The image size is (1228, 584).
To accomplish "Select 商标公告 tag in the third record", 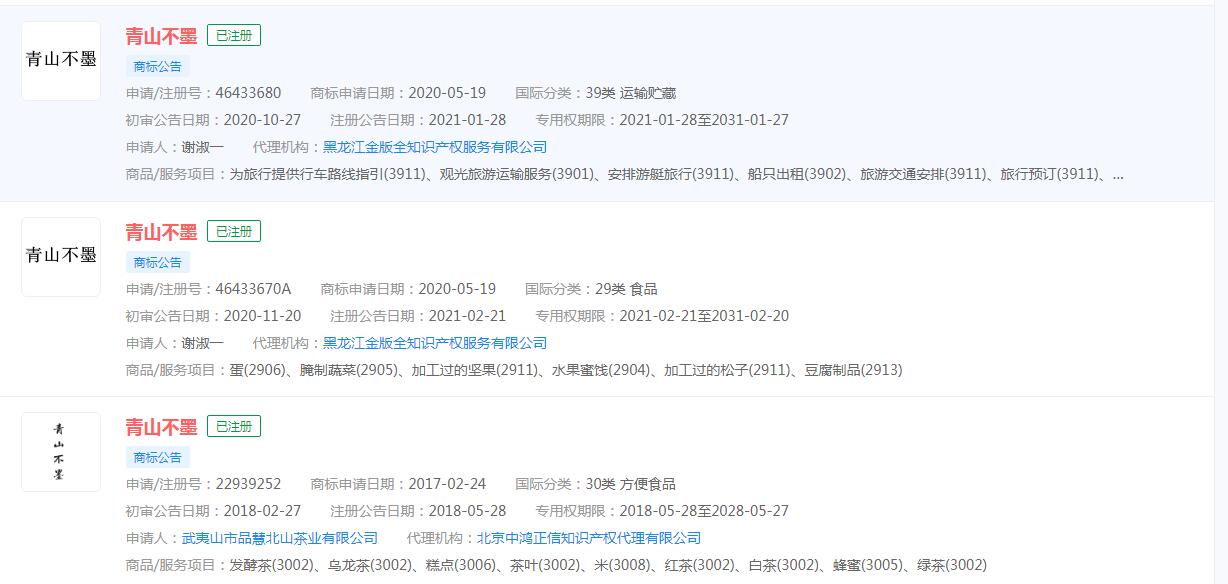I will click(x=156, y=457).
